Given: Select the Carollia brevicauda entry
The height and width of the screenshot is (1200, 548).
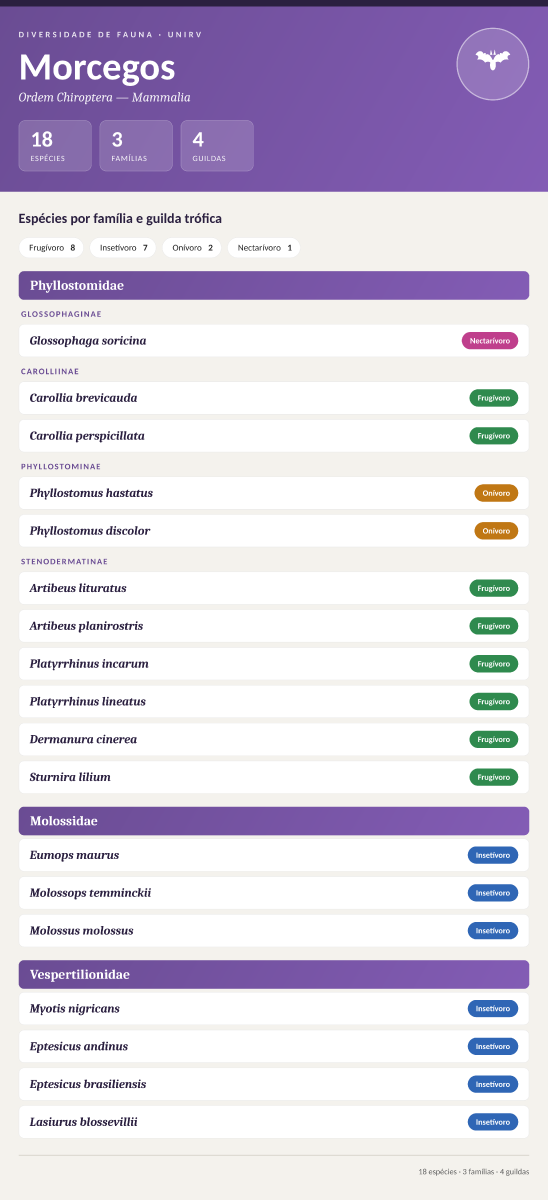Looking at the screenshot, I should coord(274,398).
